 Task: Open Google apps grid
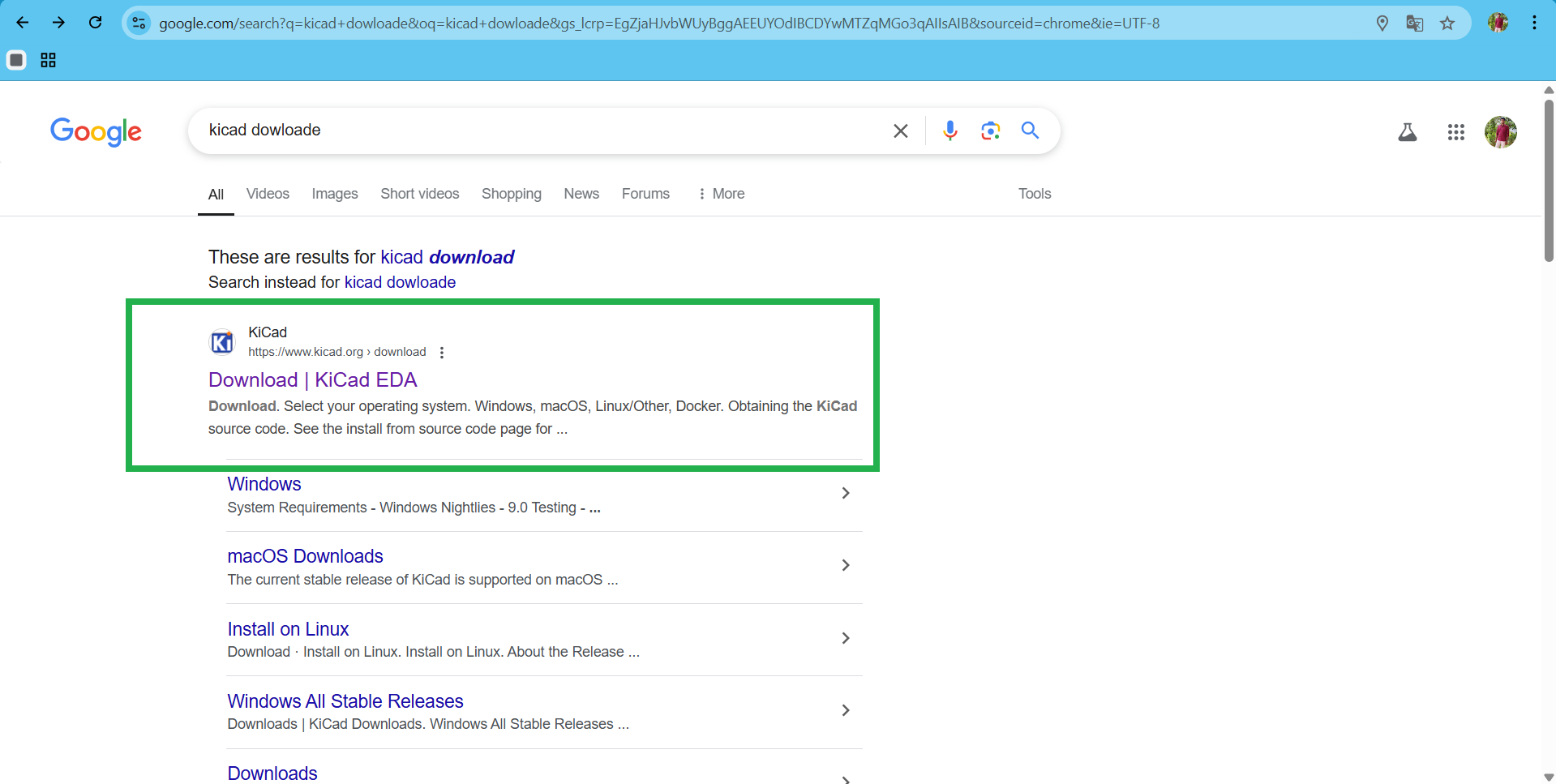pos(1456,132)
